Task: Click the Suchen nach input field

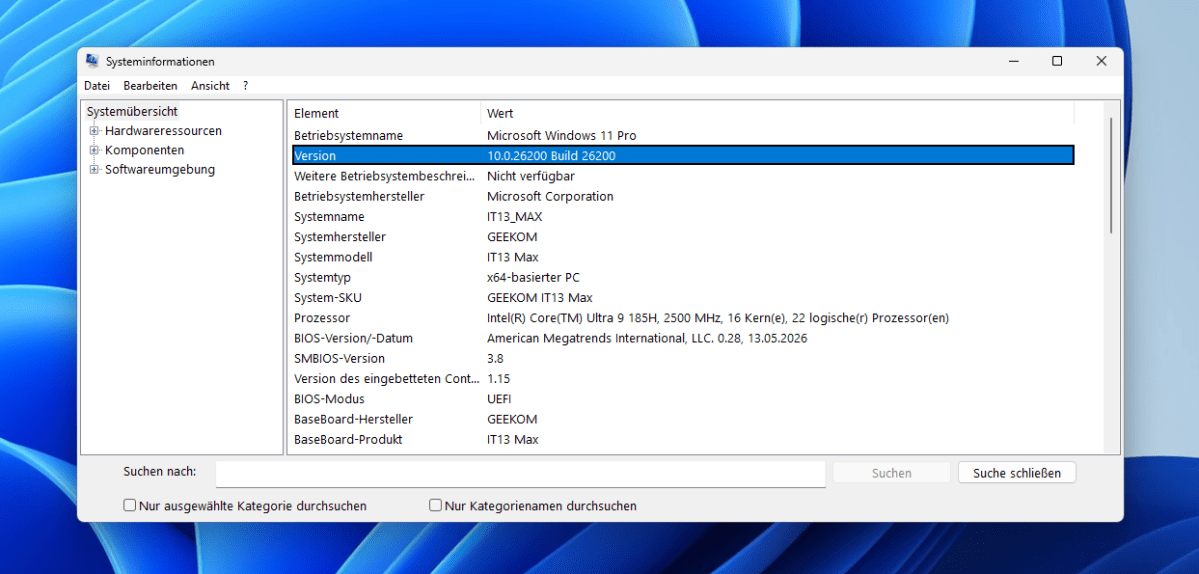Action: tap(520, 473)
